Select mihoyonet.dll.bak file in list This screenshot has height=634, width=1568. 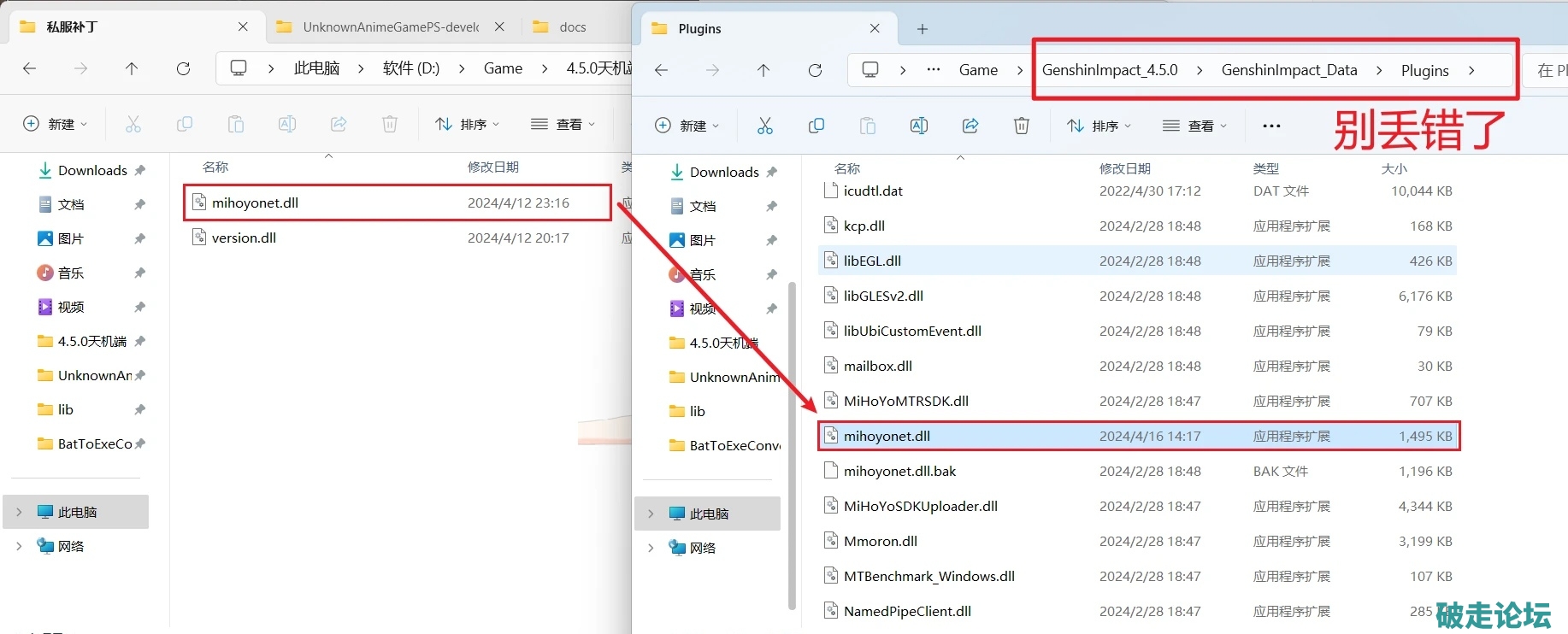coord(899,471)
